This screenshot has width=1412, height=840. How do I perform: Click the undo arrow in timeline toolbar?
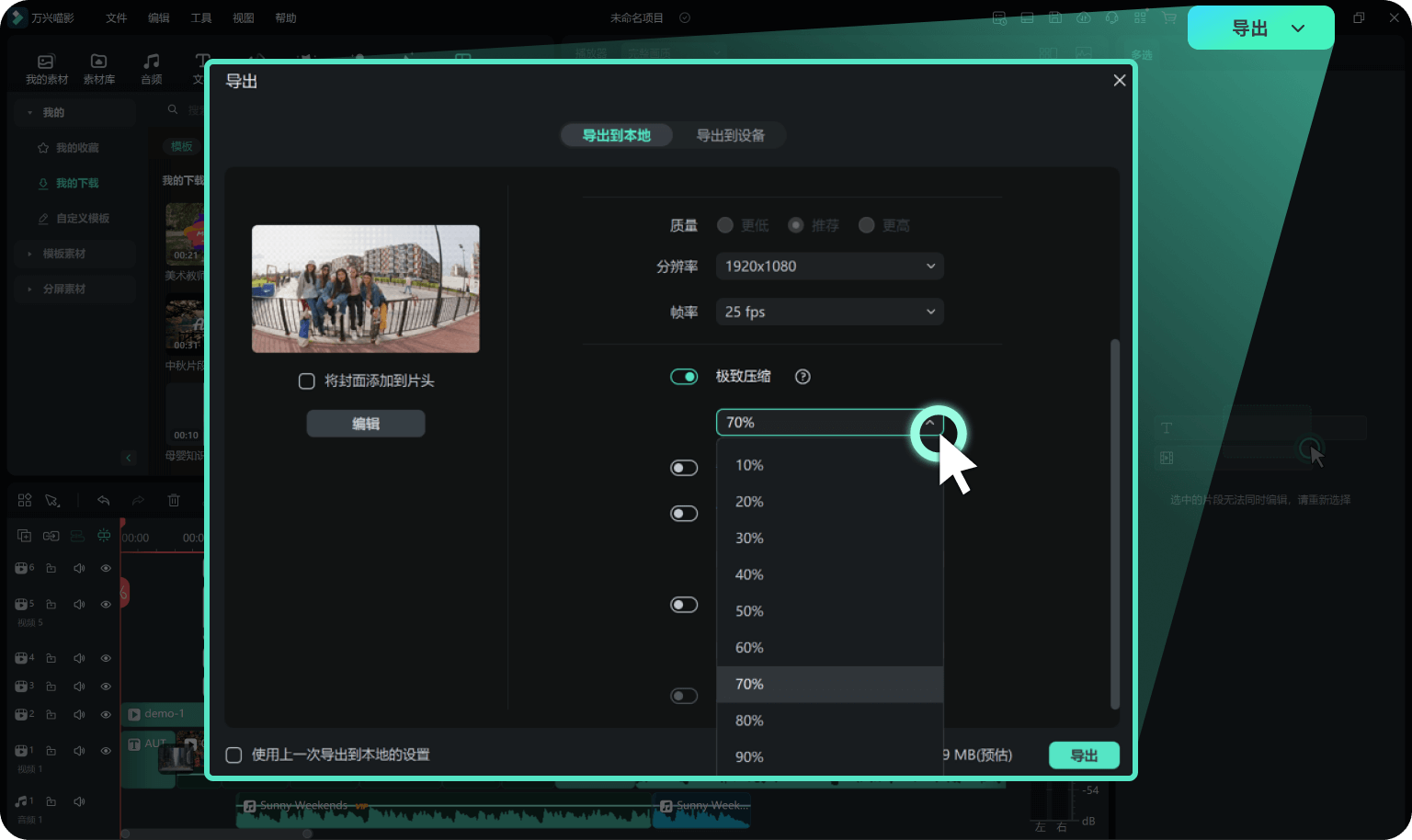click(x=104, y=501)
